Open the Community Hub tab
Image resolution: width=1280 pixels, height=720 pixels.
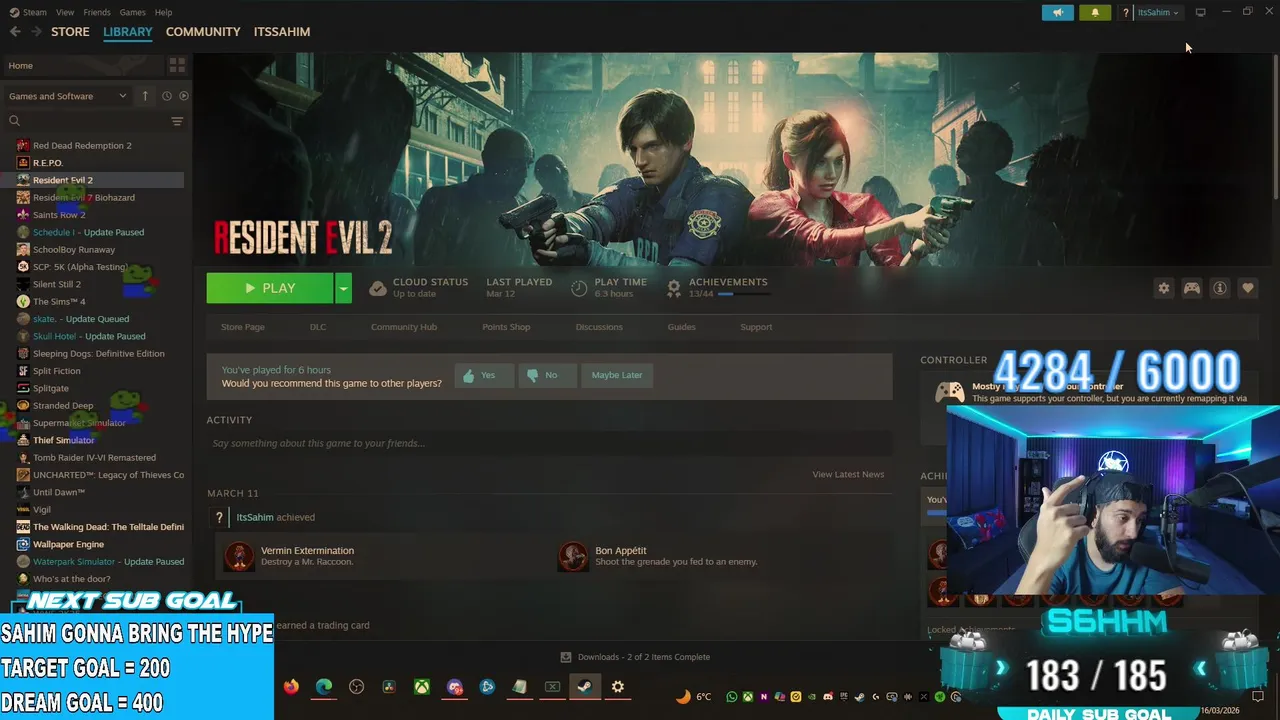(404, 327)
